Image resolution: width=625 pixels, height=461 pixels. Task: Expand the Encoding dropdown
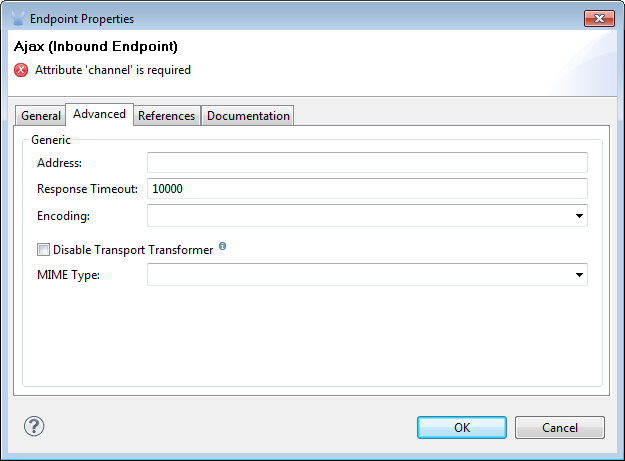[x=579, y=215]
